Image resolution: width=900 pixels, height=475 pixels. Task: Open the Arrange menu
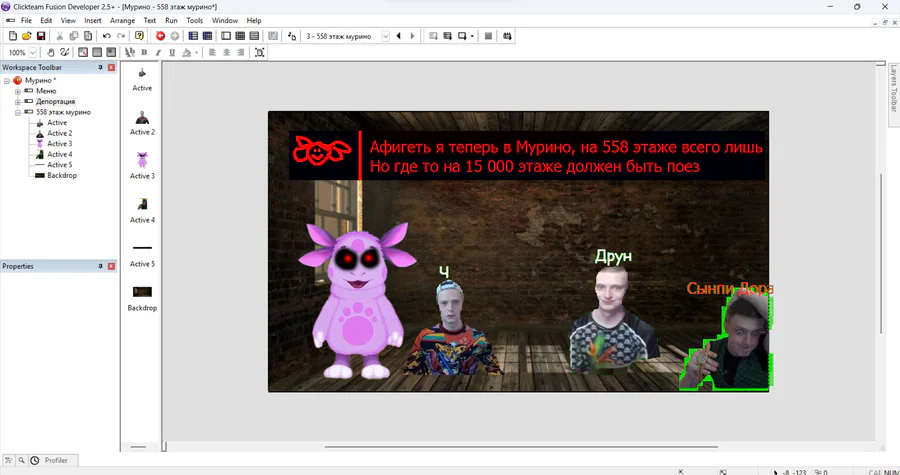tap(122, 20)
